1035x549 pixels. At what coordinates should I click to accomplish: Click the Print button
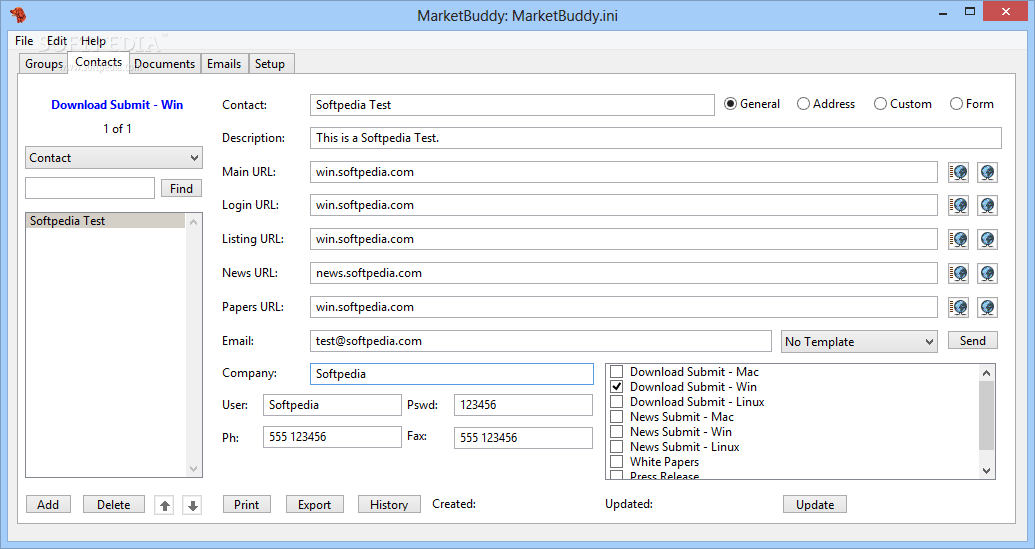pos(246,505)
